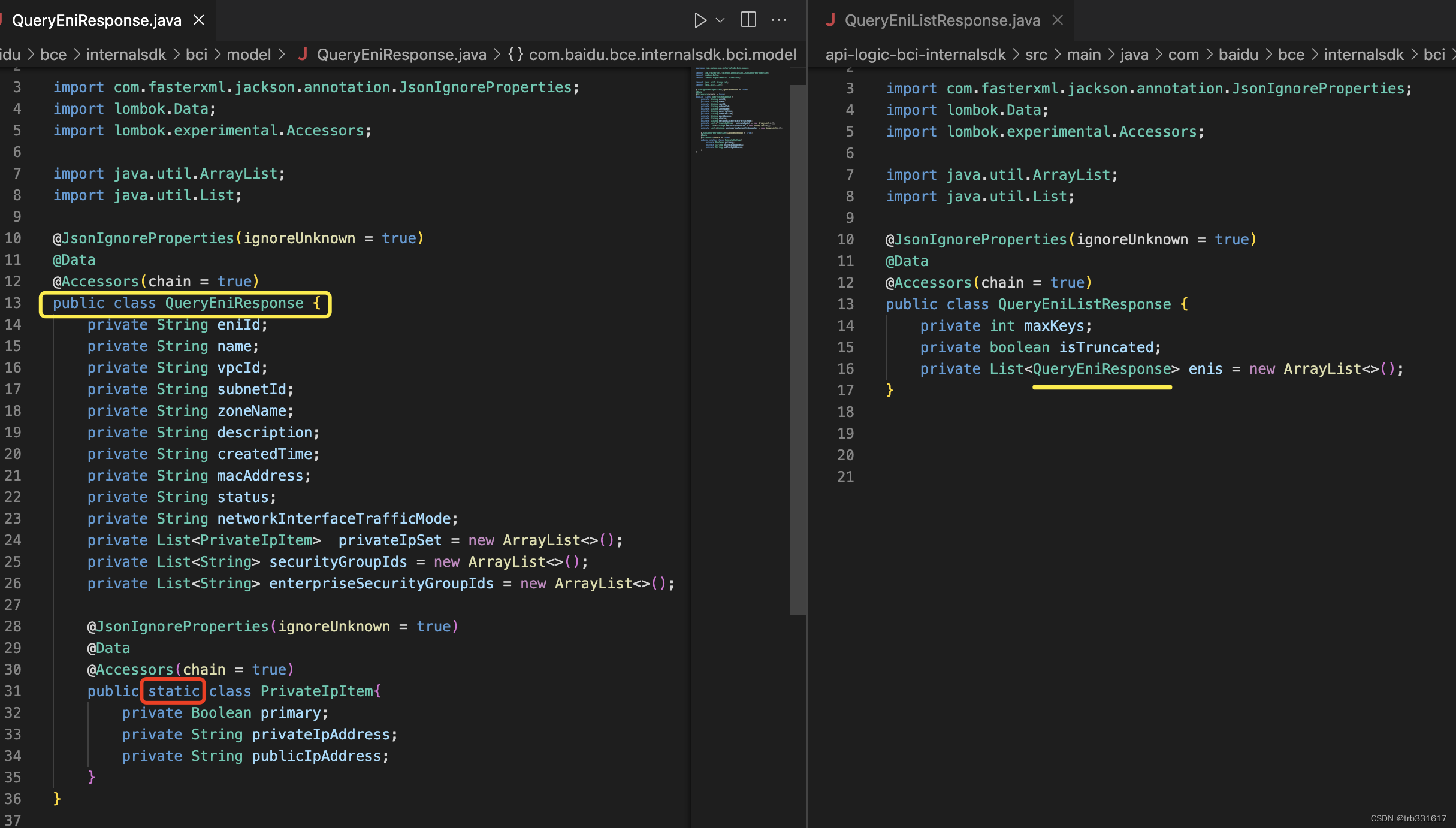Close the QueryEniListResponse.java tab
The image size is (1456, 828).
(1058, 20)
